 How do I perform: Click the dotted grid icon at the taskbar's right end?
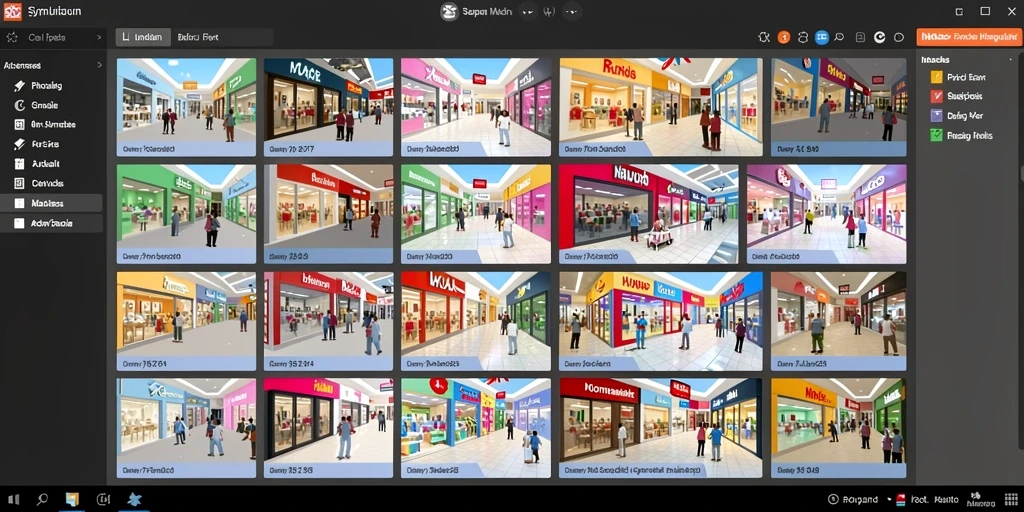pos(1011,499)
